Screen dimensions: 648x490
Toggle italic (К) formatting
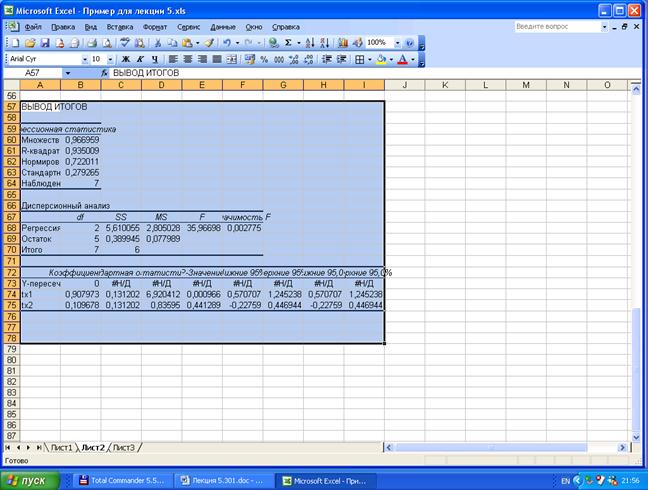140,59
